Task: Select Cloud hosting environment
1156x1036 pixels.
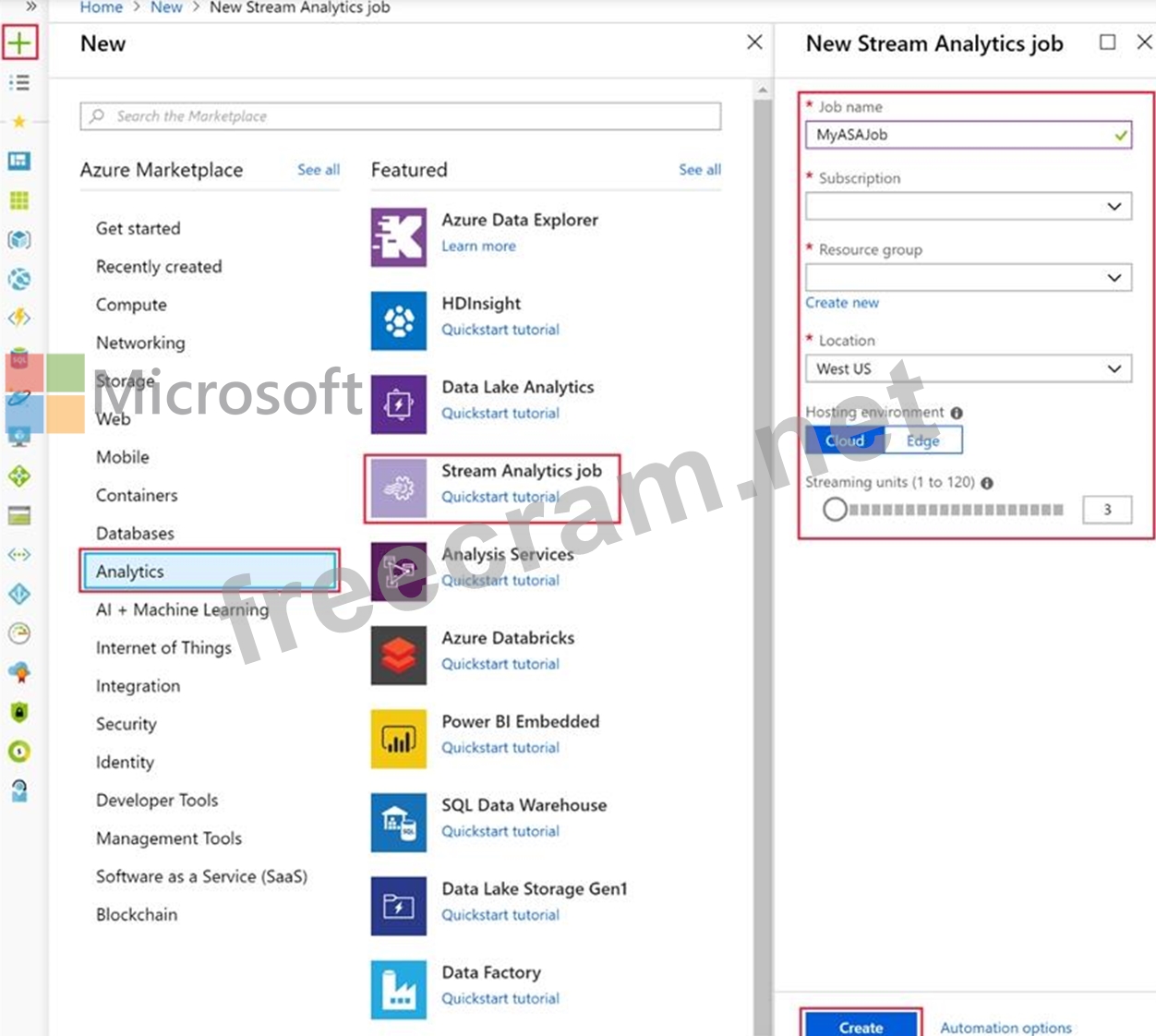Action: [845, 440]
